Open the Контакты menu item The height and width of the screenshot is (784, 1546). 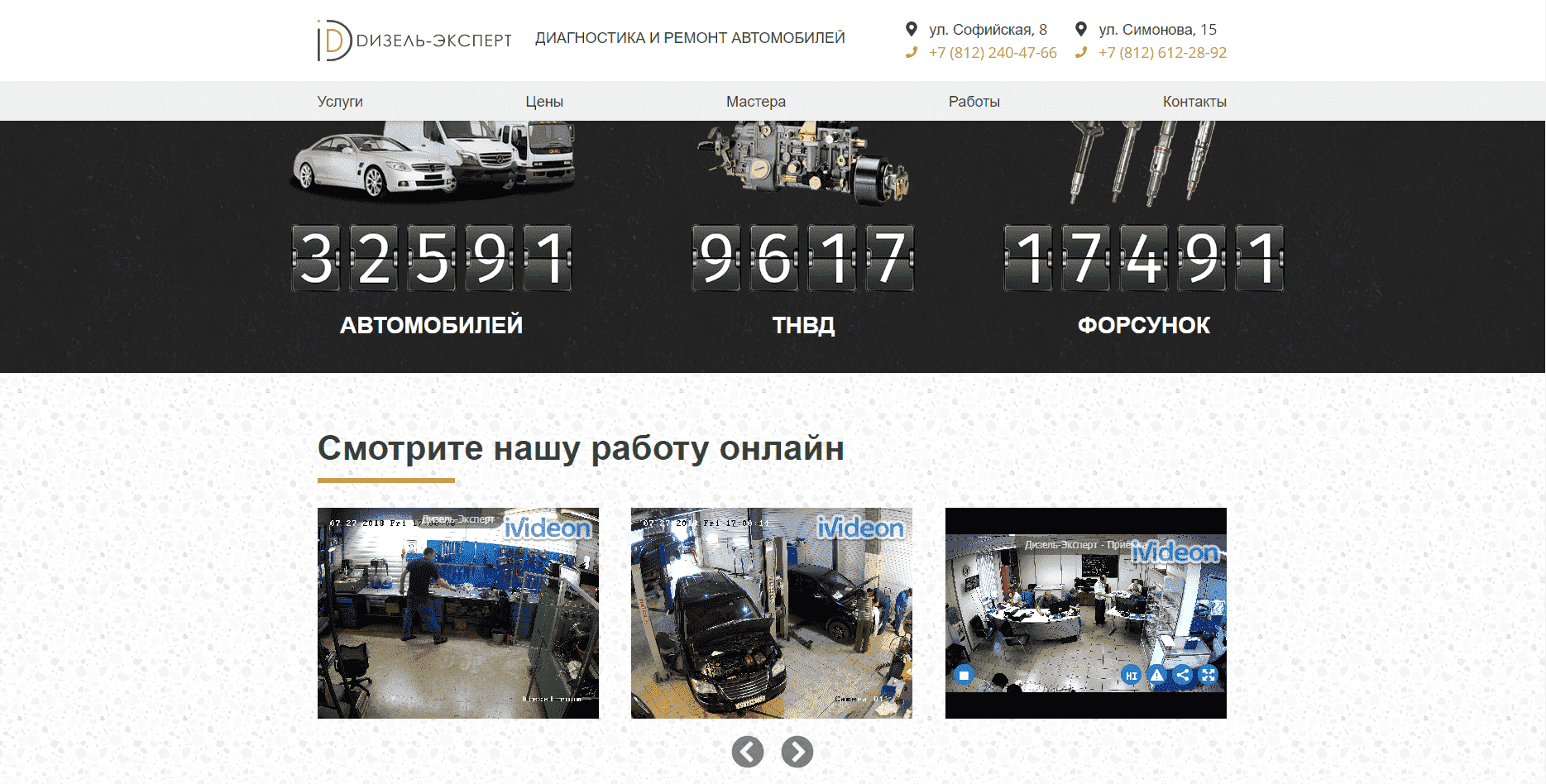(1194, 102)
